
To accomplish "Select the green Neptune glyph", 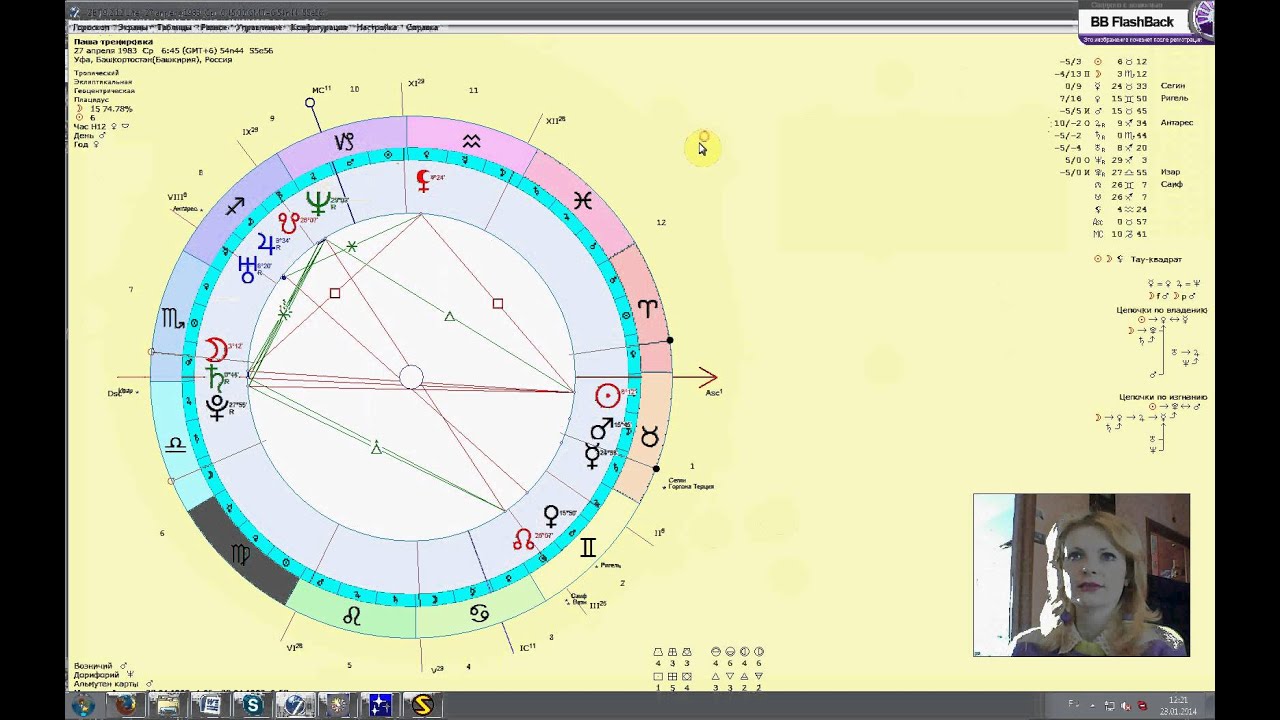I will click(x=317, y=204).
